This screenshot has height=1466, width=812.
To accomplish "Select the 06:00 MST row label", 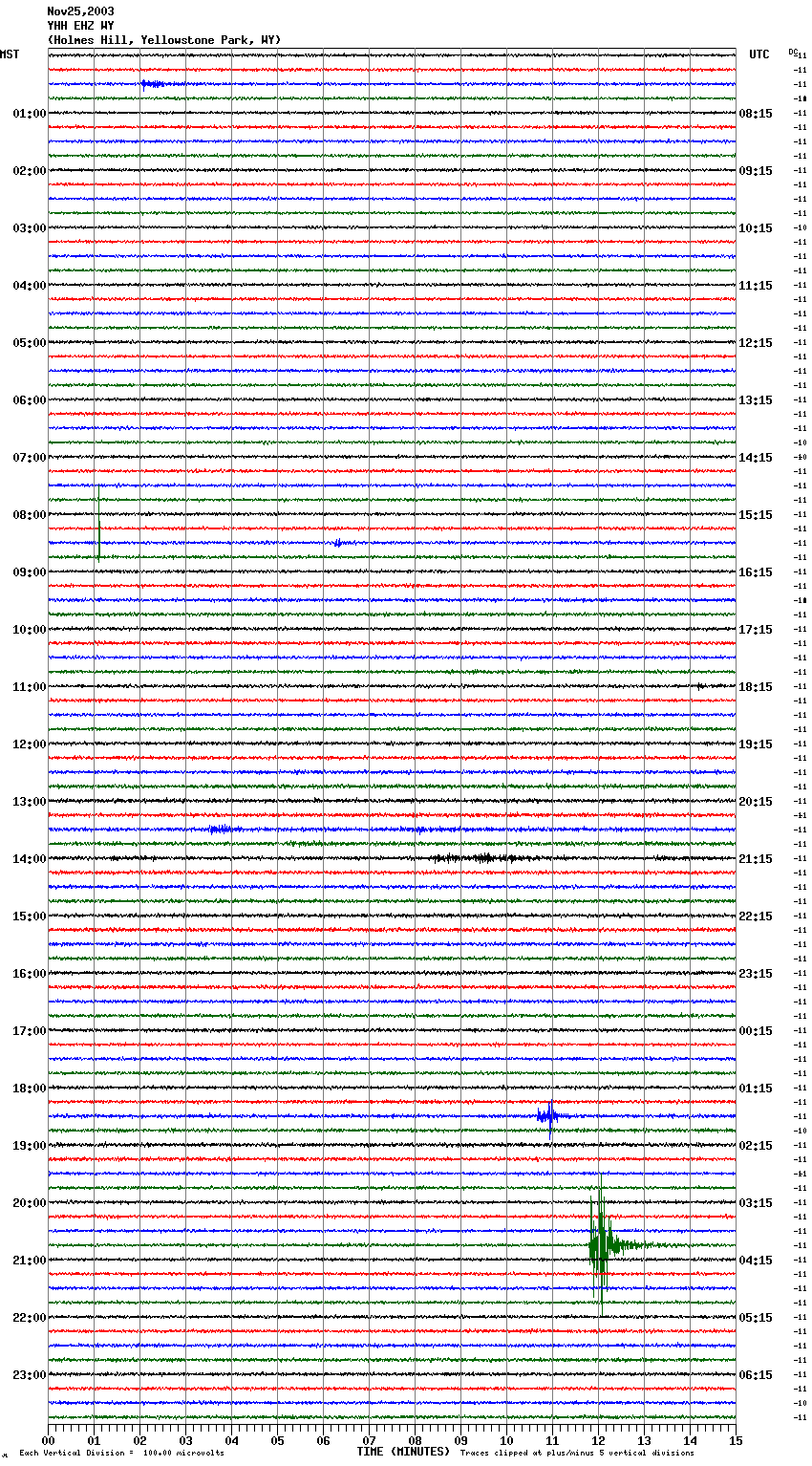I will pos(30,400).
